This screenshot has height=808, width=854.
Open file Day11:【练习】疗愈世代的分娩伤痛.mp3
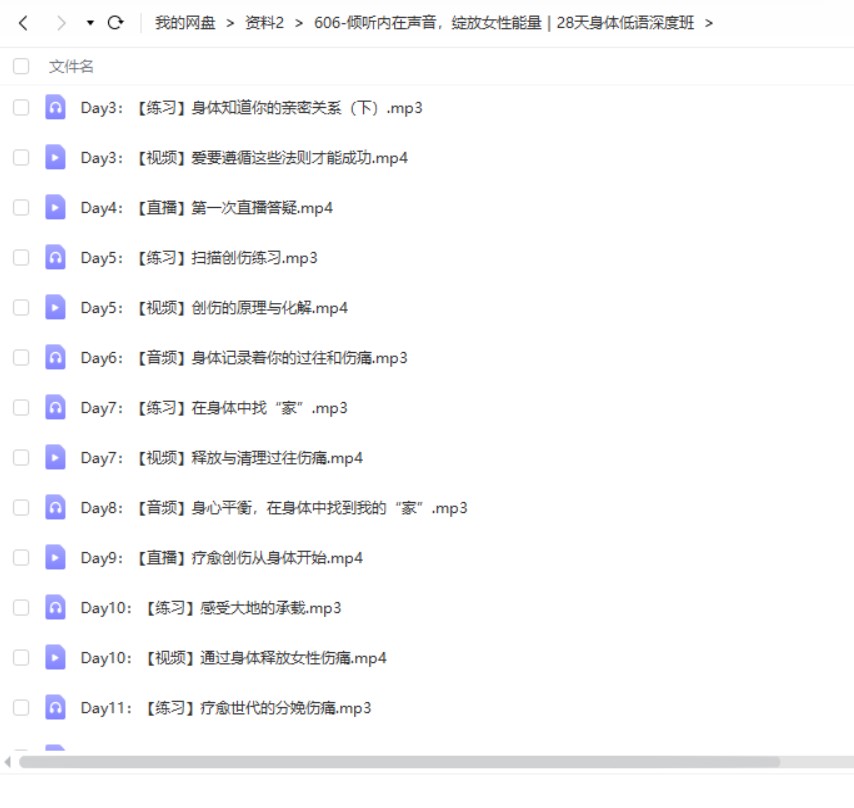click(x=226, y=708)
